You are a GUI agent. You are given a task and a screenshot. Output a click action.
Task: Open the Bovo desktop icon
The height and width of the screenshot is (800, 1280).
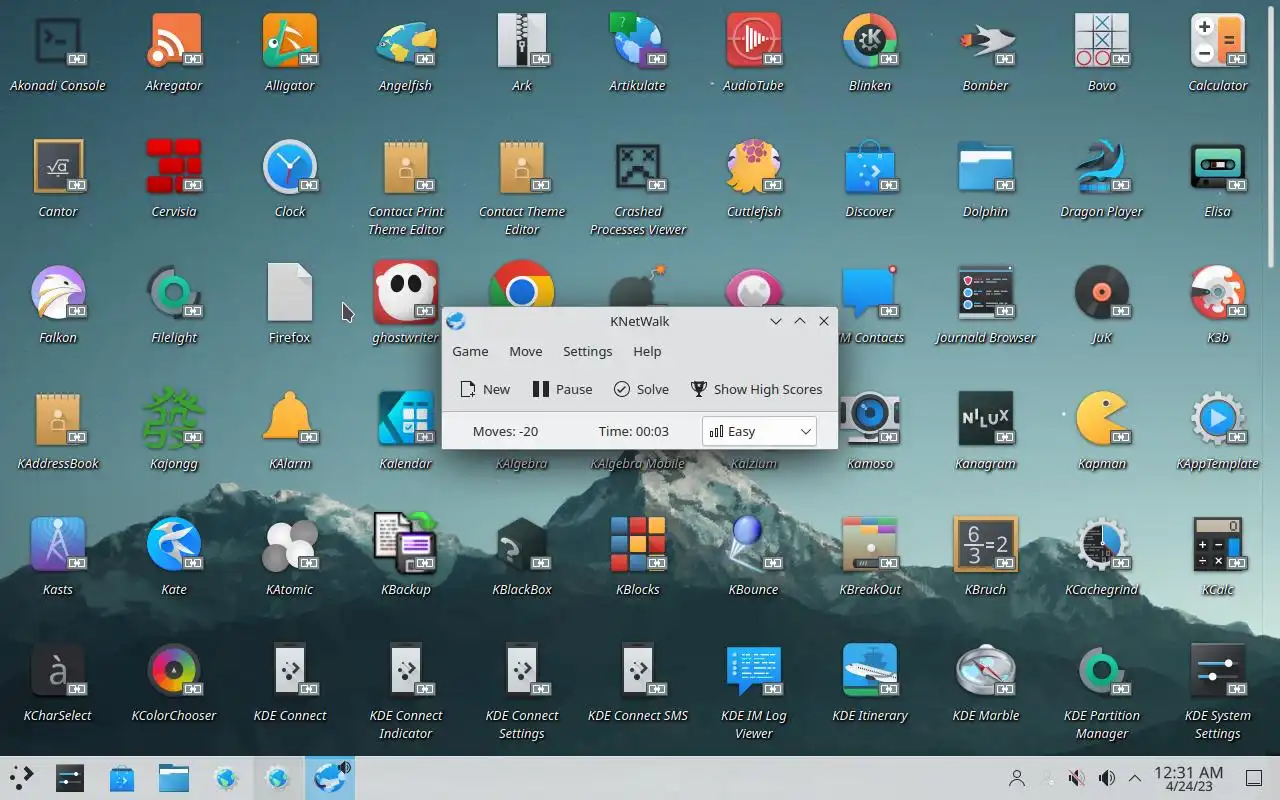(1102, 52)
